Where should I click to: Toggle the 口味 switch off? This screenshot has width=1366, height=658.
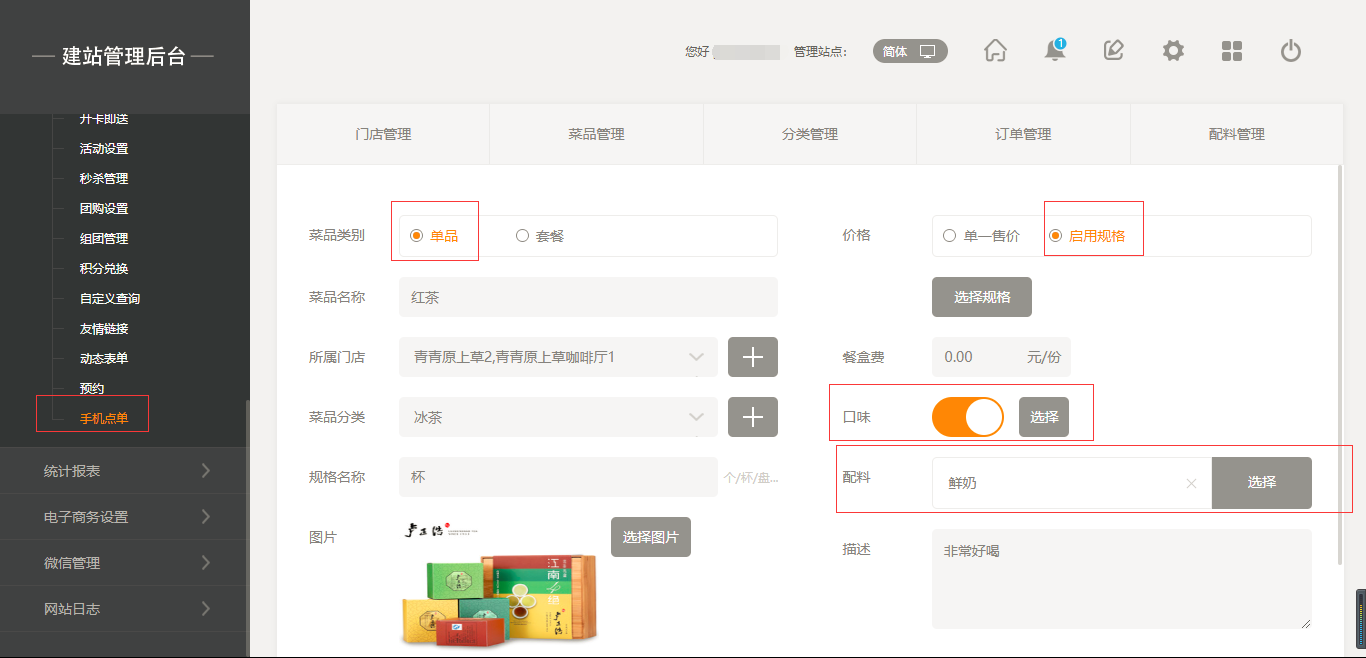967,417
